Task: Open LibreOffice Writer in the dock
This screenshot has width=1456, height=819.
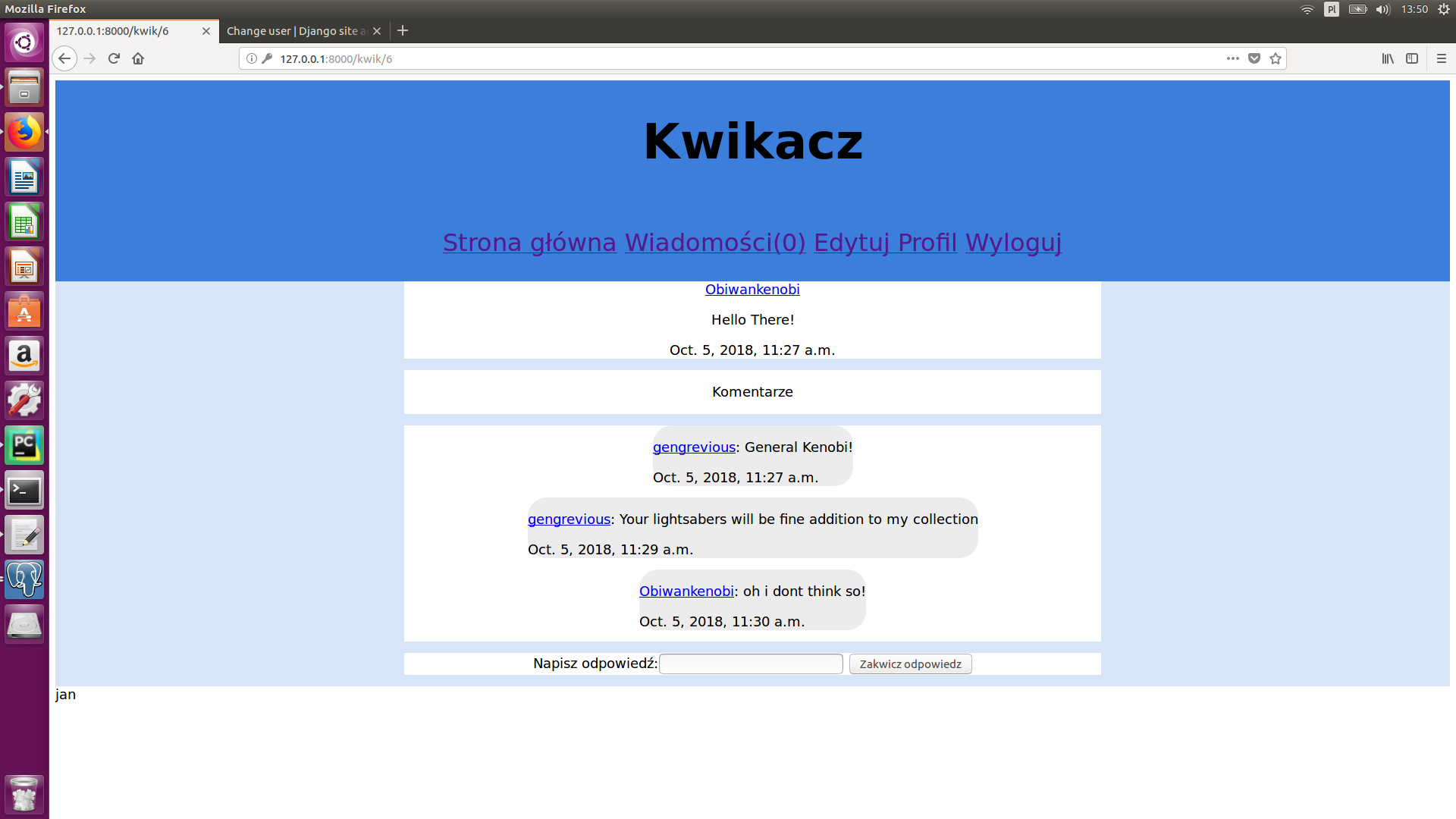Action: (x=24, y=177)
